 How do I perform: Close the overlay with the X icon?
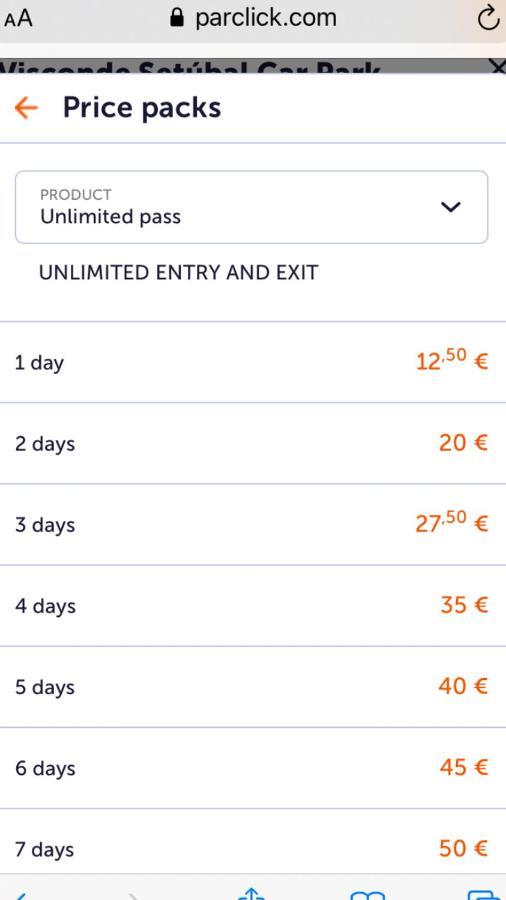pyautogui.click(x=499, y=66)
